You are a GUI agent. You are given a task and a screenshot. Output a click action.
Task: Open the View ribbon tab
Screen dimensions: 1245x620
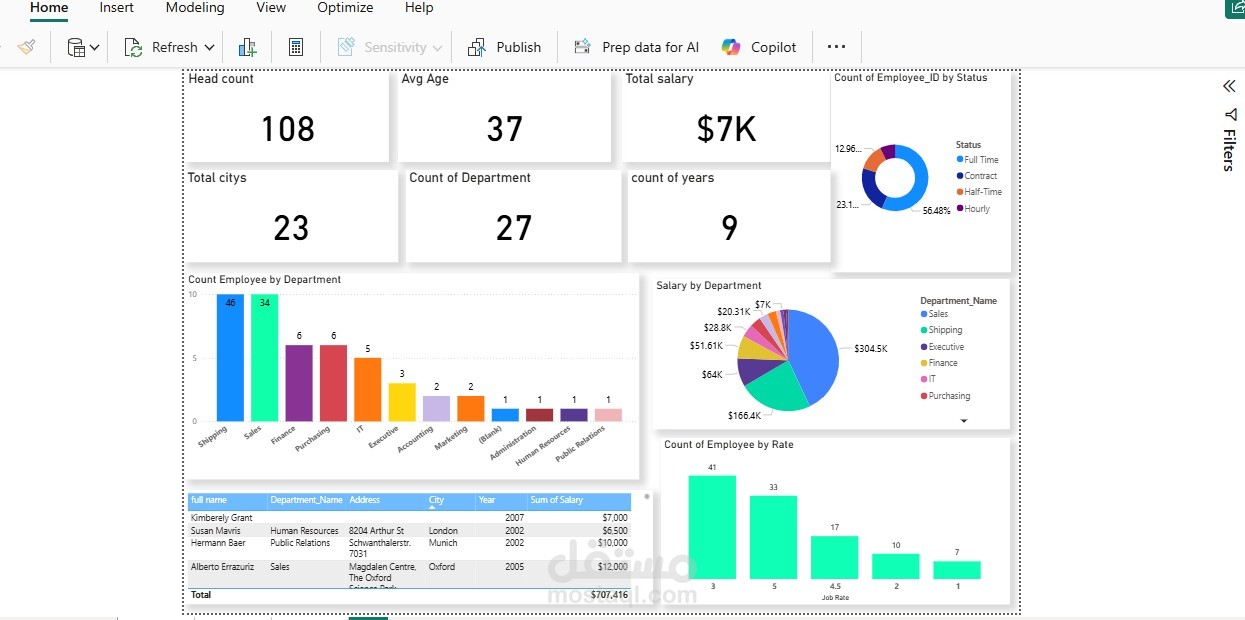pos(271,8)
